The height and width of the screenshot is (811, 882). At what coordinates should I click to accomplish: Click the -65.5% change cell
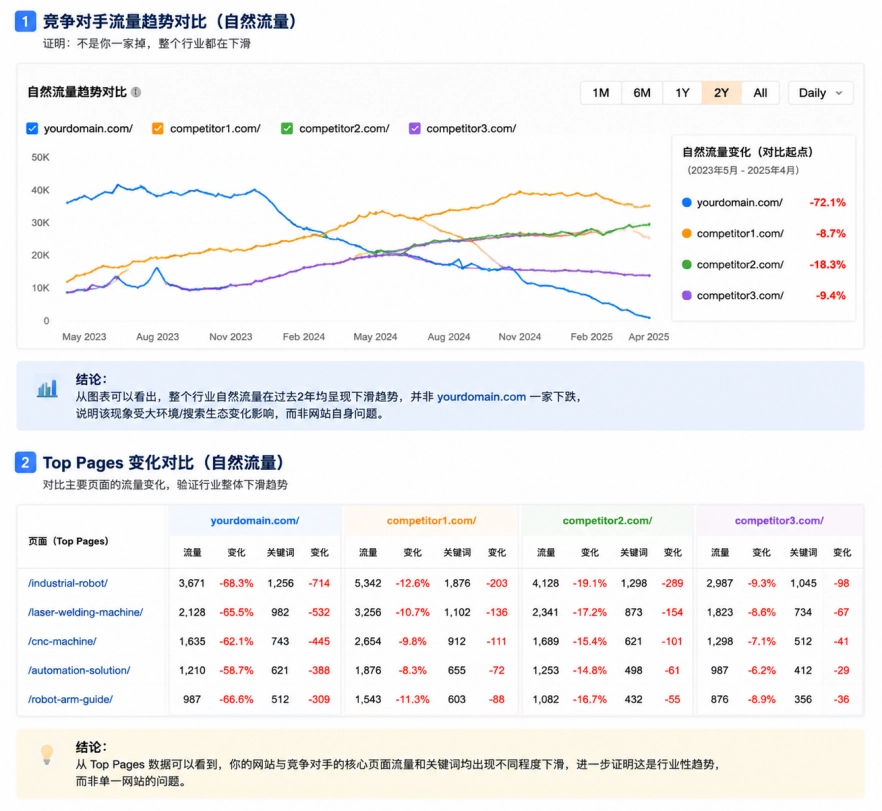pyautogui.click(x=236, y=612)
